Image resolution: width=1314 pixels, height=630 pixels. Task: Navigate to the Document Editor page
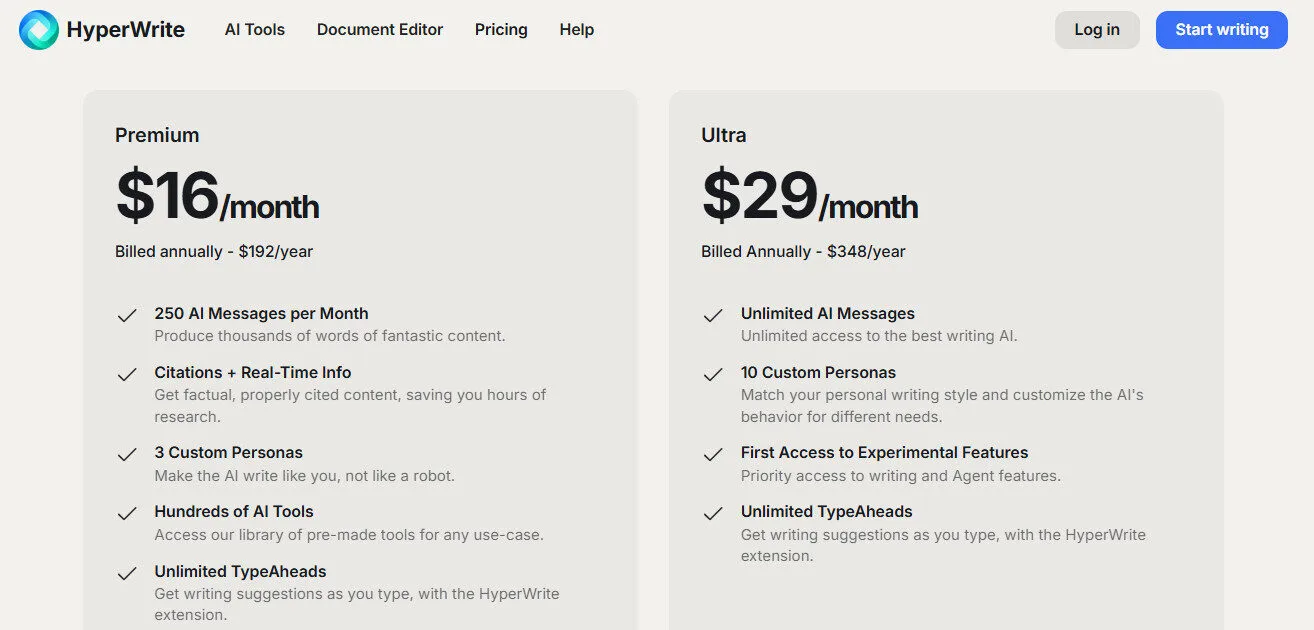380,30
